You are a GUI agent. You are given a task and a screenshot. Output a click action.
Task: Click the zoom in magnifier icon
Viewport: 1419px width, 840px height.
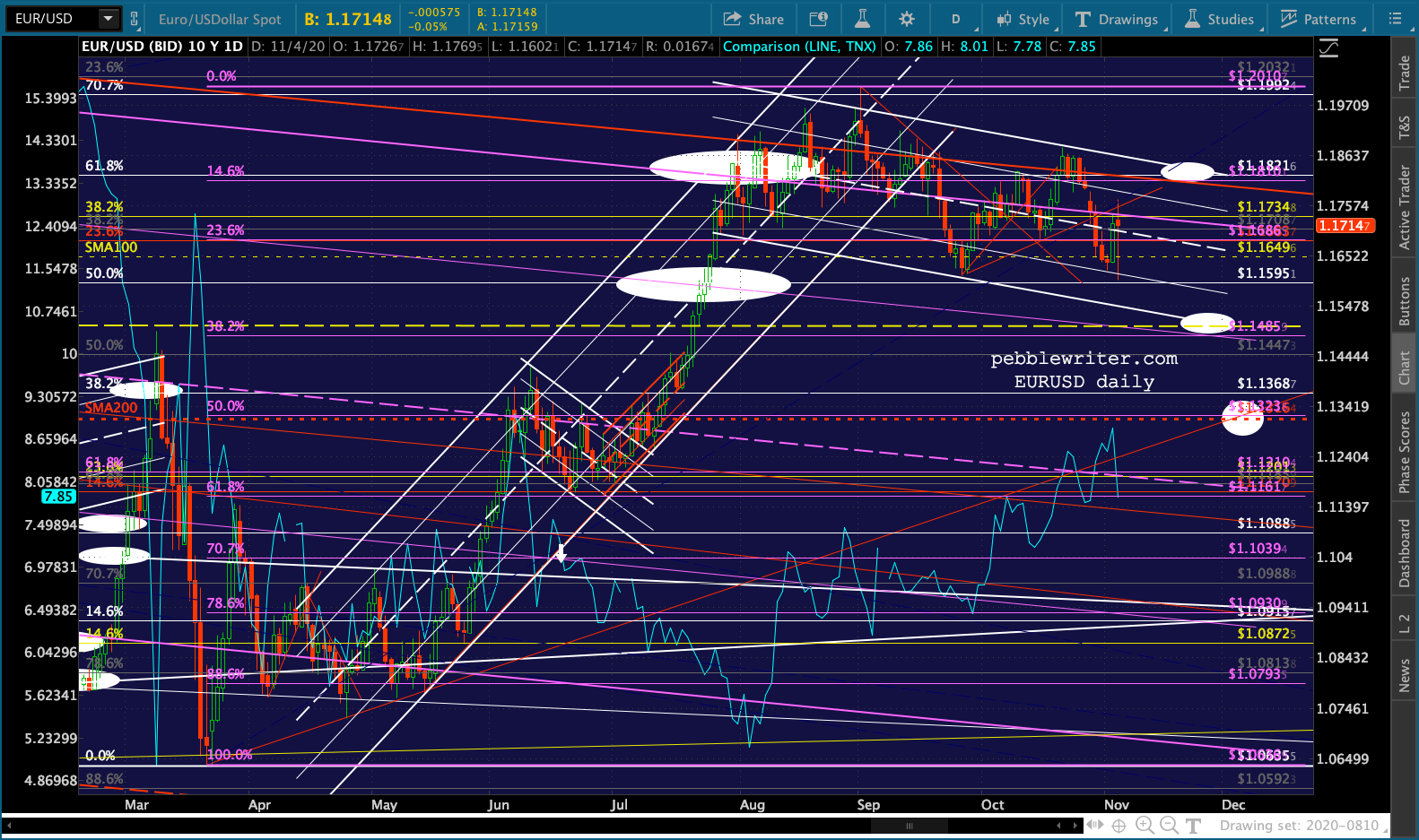(1145, 826)
